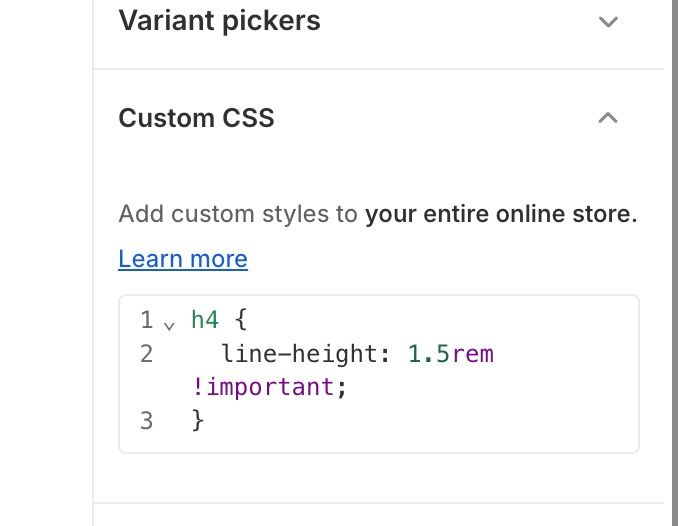Screen dimensions: 678x526
Task: Open the Learn more link
Action: [x=183, y=259]
